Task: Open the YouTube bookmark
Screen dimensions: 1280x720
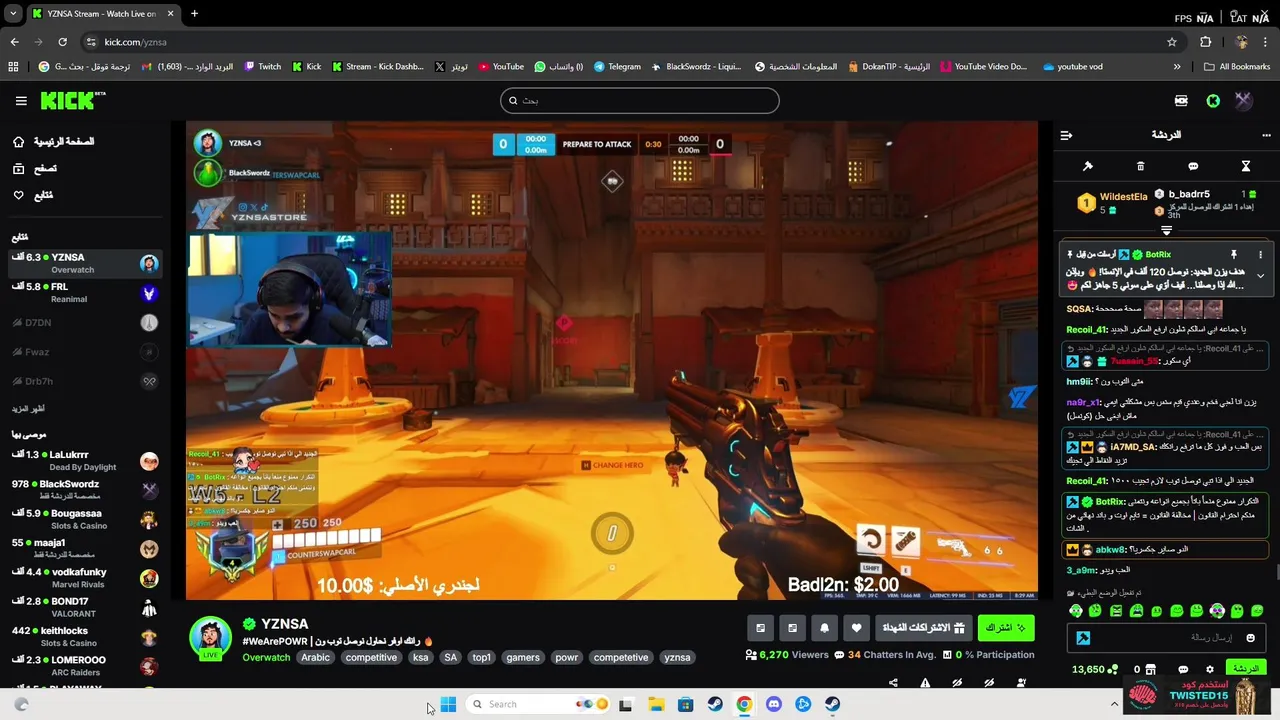Action: (x=501, y=67)
